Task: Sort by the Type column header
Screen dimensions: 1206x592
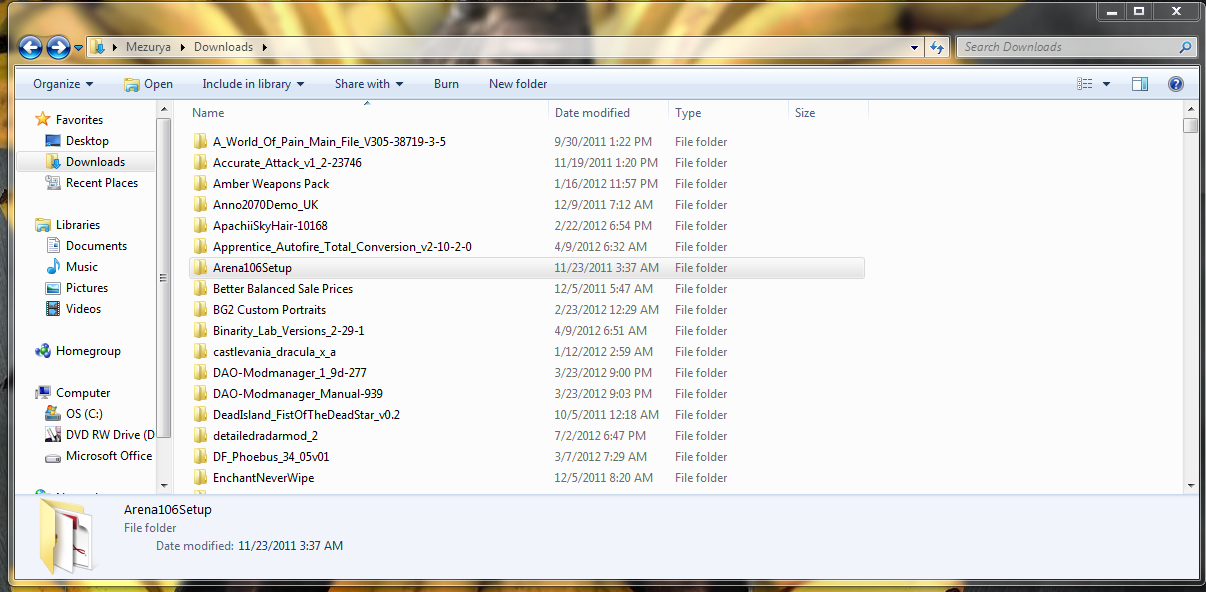Action: pyautogui.click(x=688, y=113)
